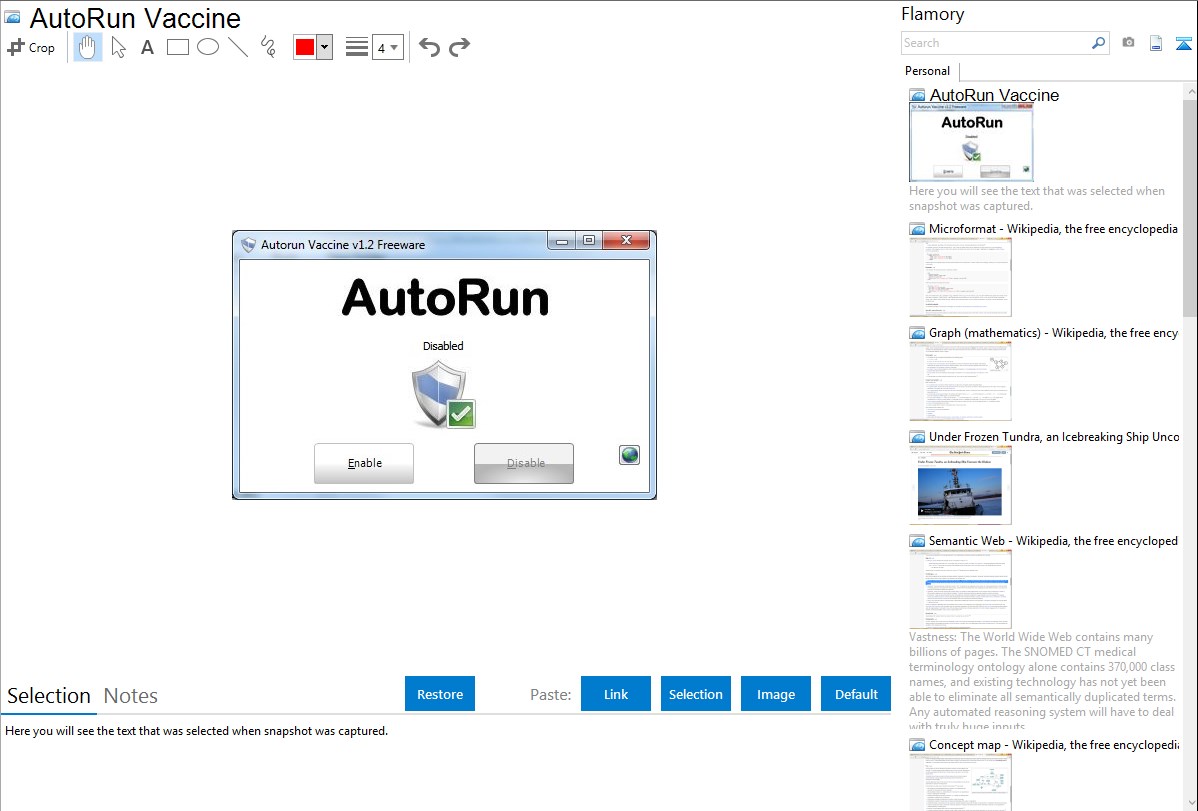Screen dimensions: 1198x811
Task: Focus the Flamory search field
Action: [x=996, y=43]
